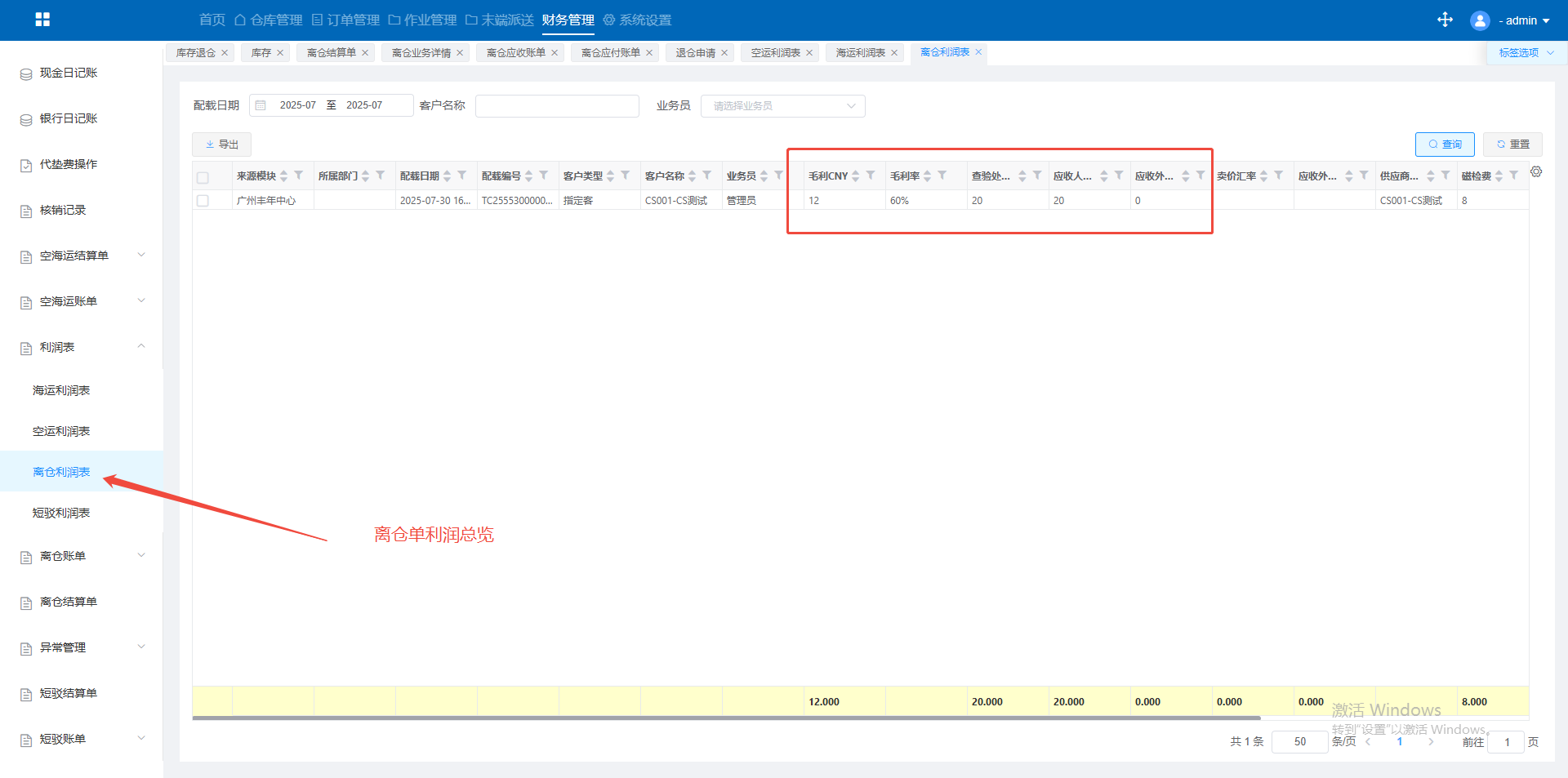Image resolution: width=1568 pixels, height=778 pixels.
Task: Open column settings gear icon
Action: point(1536,171)
